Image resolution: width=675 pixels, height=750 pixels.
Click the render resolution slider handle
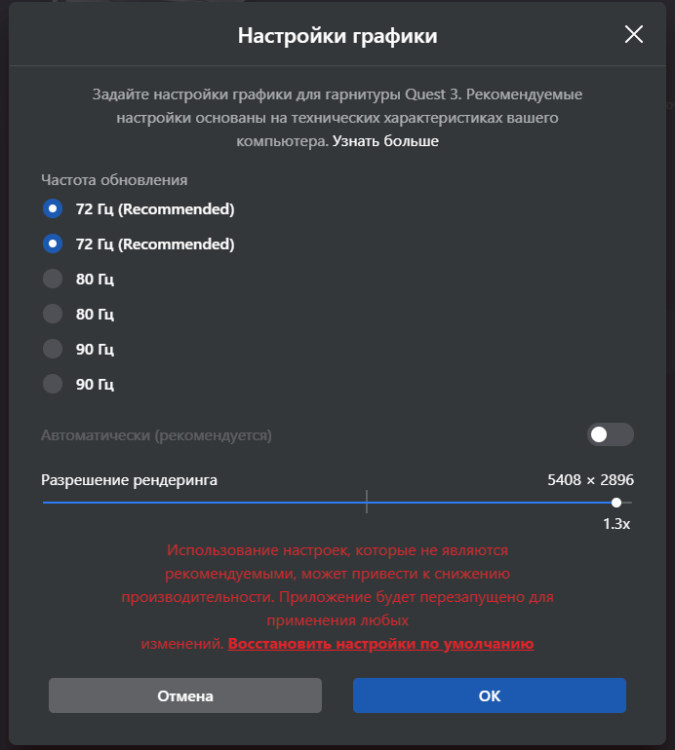[616, 502]
